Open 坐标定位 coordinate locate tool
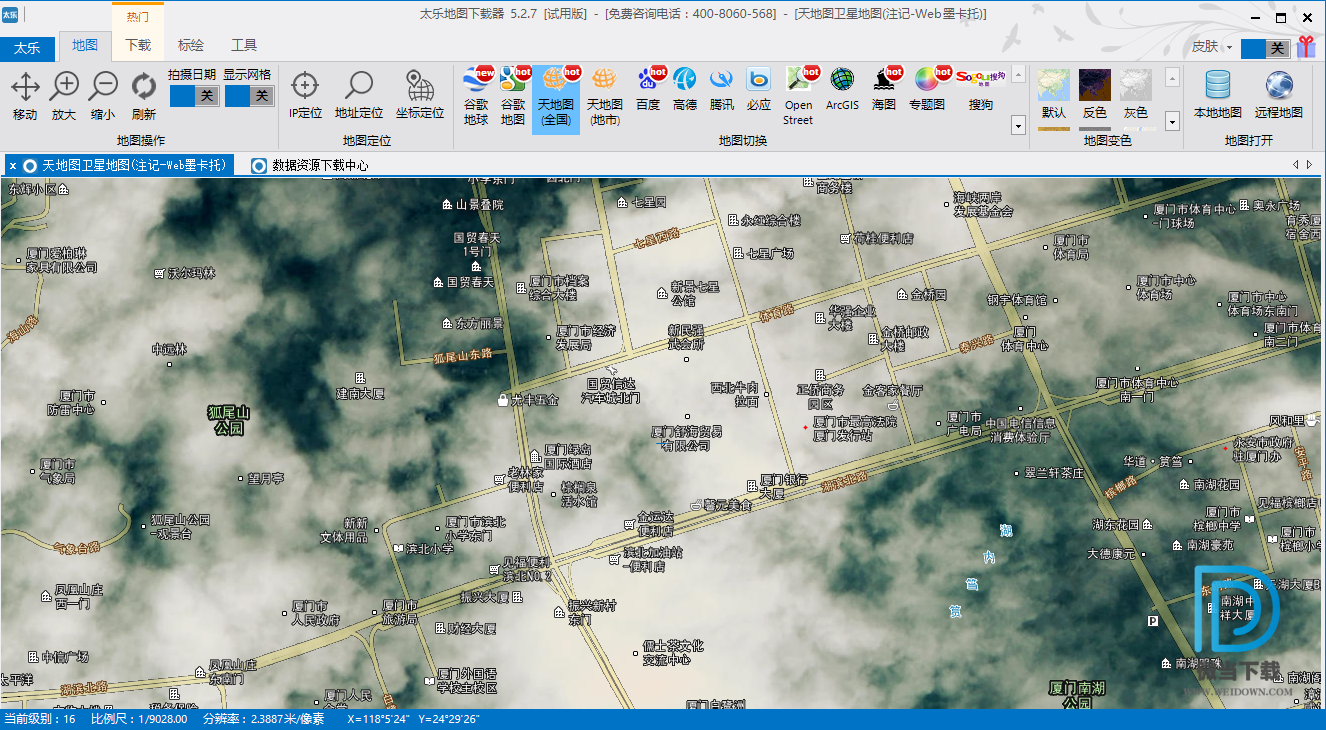 tap(420, 96)
